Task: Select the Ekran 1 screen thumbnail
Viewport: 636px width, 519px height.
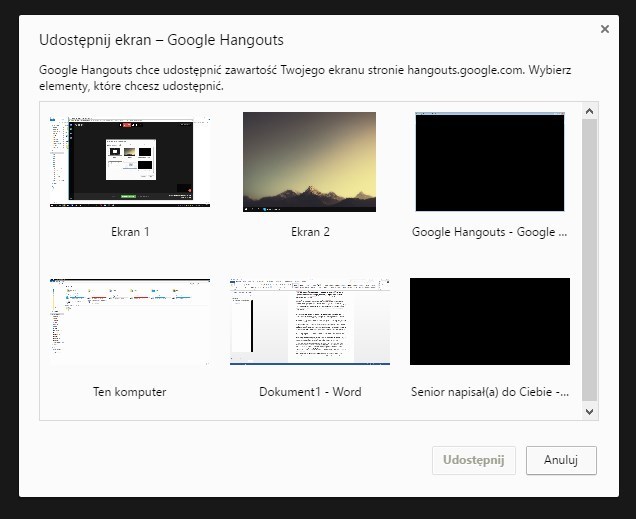Action: [x=130, y=162]
